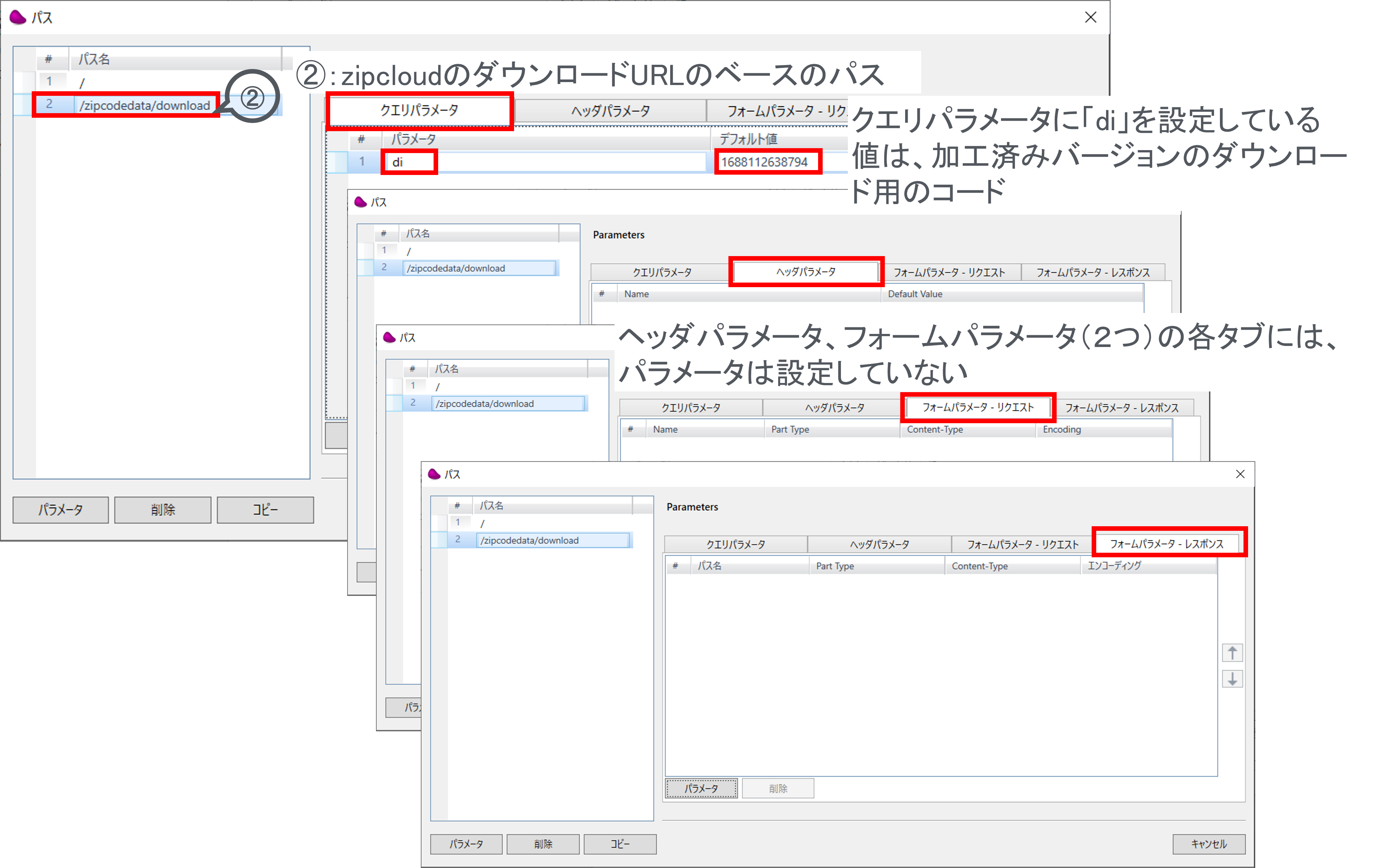Select /zipcodedata/download row in the Encoding window

tap(487, 403)
